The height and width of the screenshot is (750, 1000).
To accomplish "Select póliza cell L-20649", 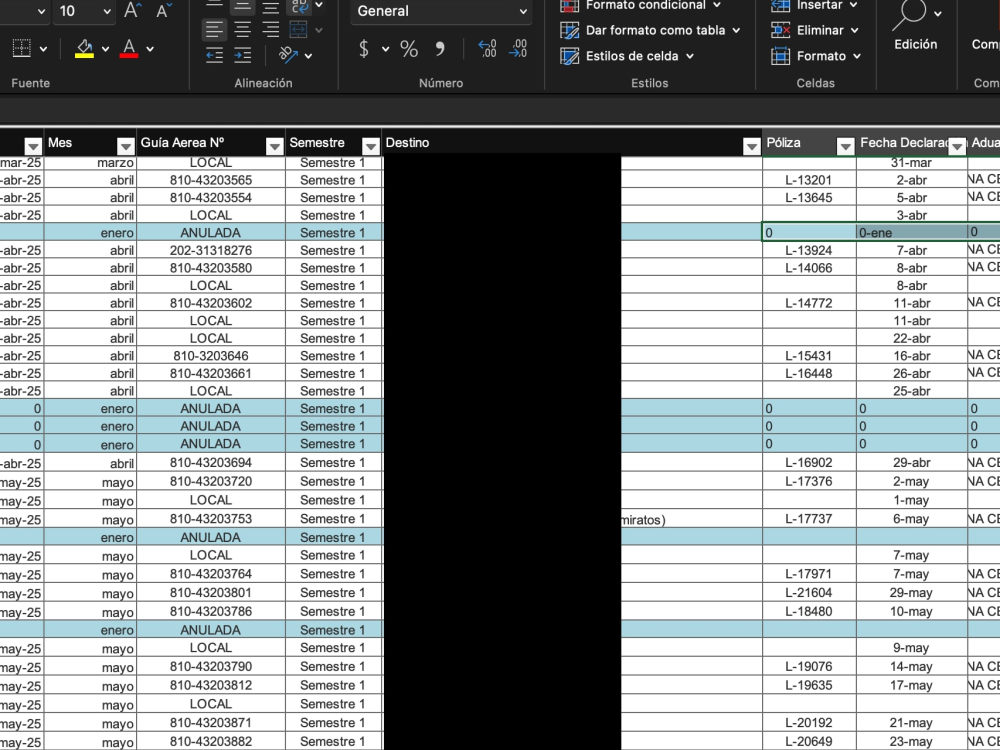I will (809, 742).
